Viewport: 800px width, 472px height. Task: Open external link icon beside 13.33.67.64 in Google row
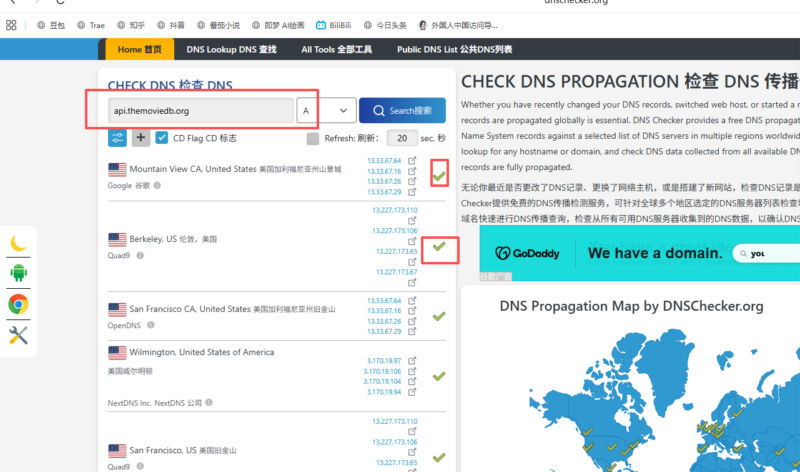(x=412, y=160)
